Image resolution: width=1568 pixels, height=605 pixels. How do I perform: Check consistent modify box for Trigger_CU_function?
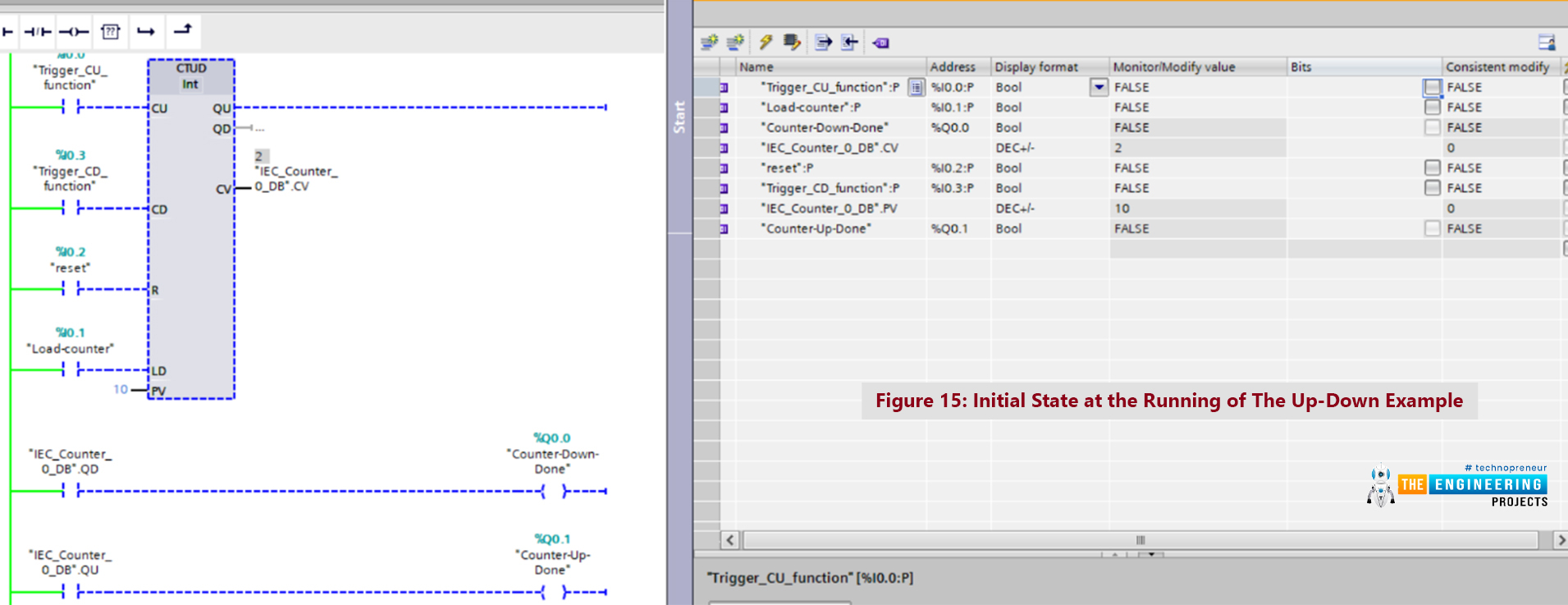[1432, 87]
